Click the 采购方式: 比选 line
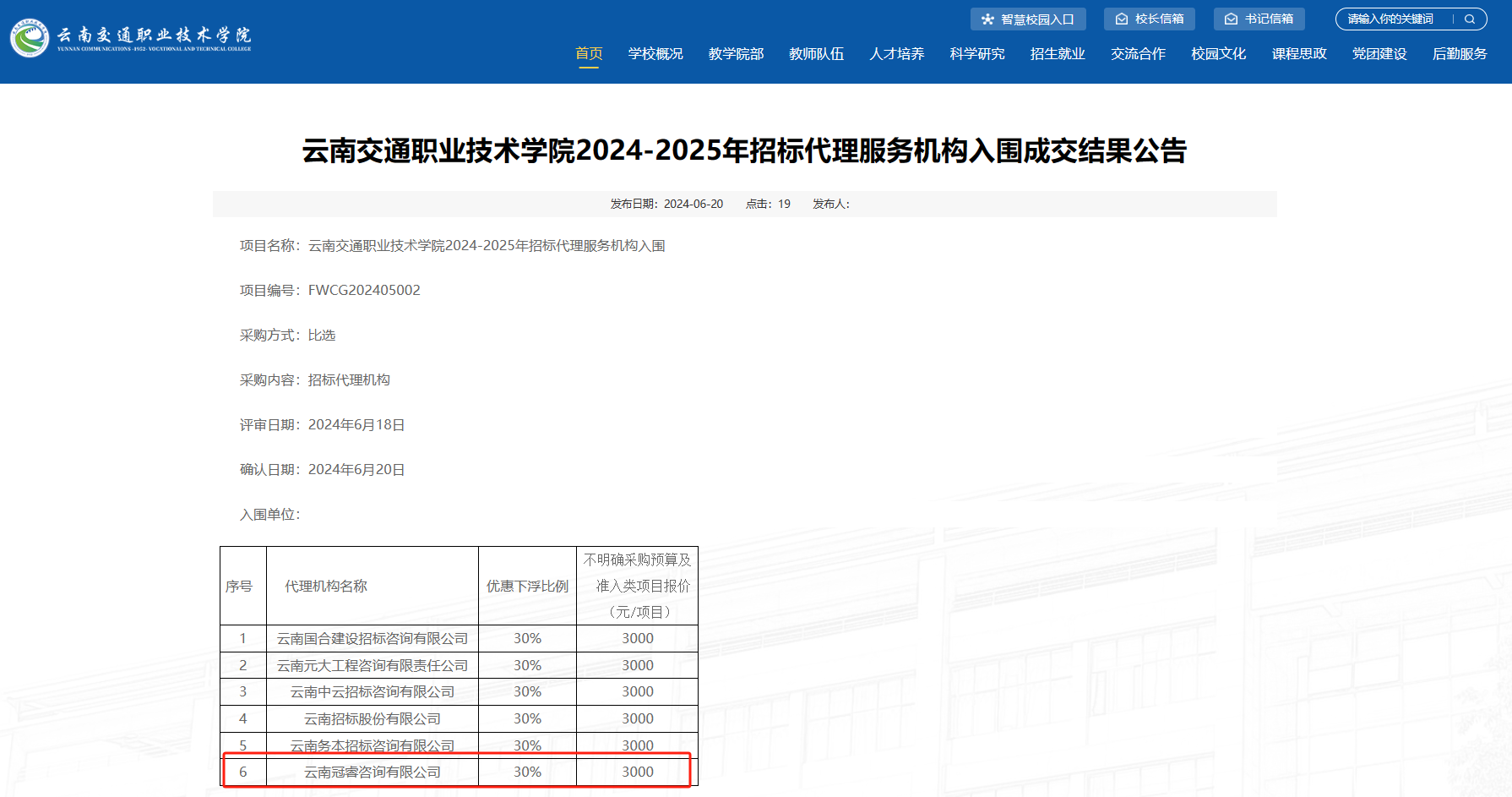The height and width of the screenshot is (797, 1512). click(287, 336)
